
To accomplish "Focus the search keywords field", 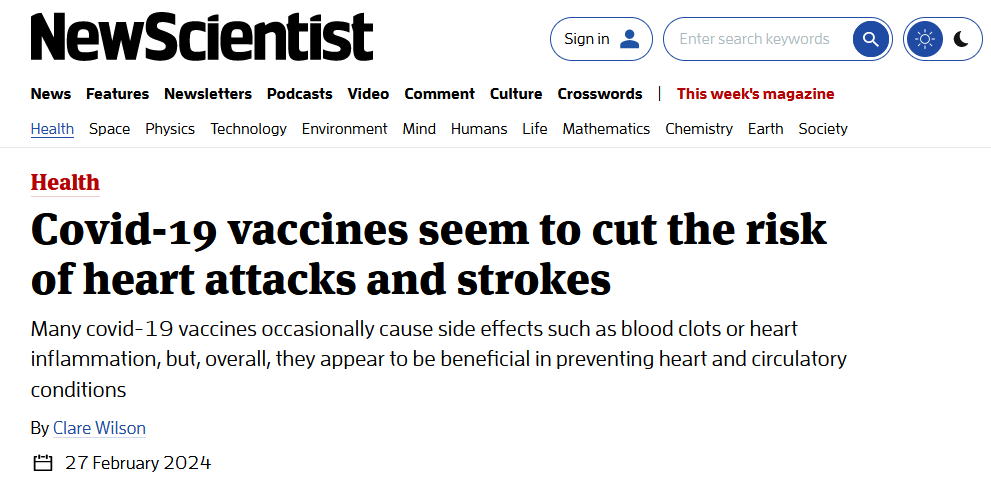I will 757,39.
